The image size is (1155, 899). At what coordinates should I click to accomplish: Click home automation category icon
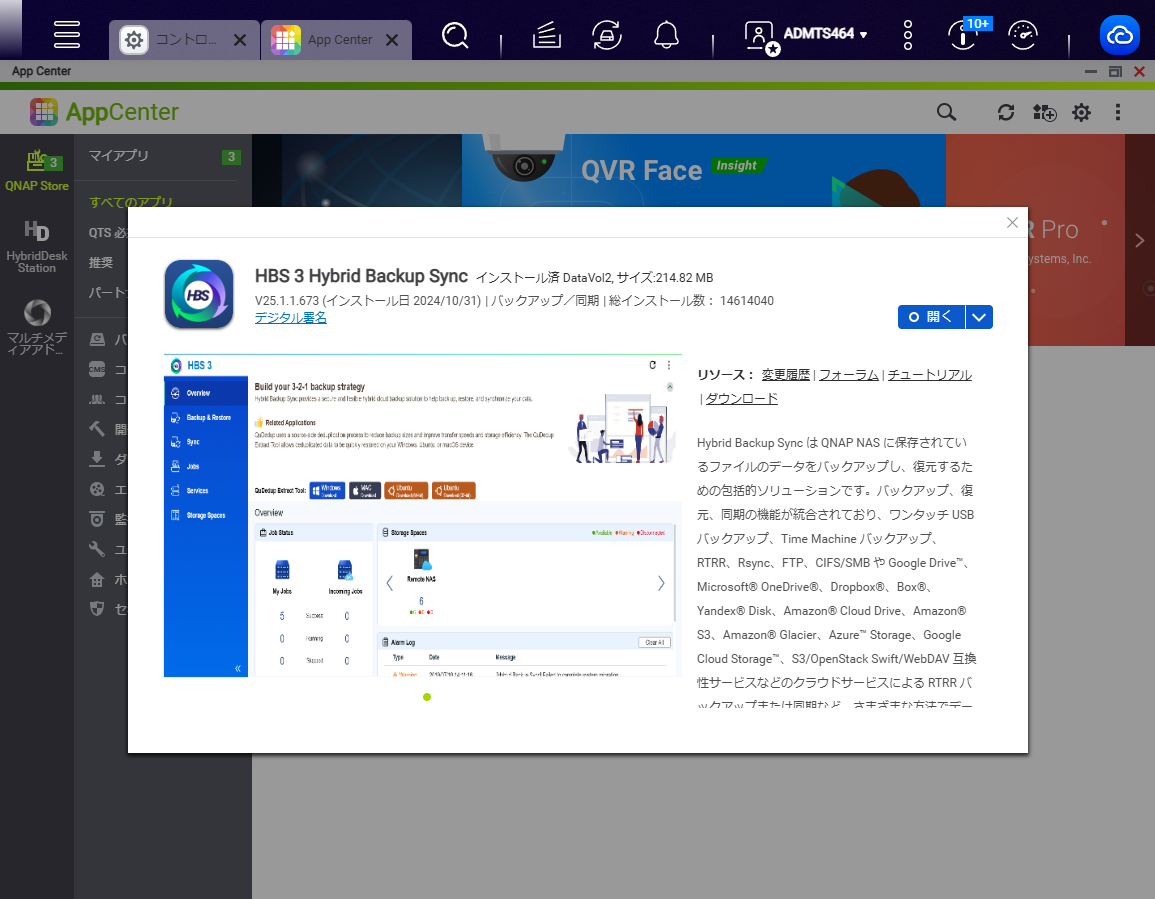pyautogui.click(x=97, y=580)
